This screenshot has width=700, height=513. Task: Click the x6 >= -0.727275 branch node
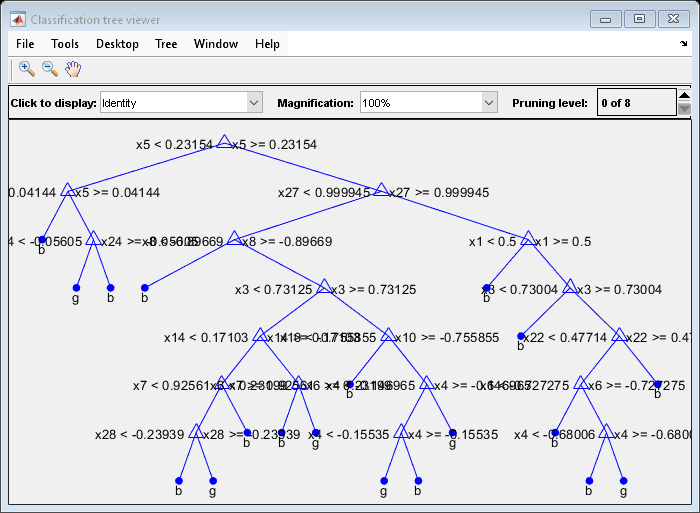pyautogui.click(x=581, y=383)
